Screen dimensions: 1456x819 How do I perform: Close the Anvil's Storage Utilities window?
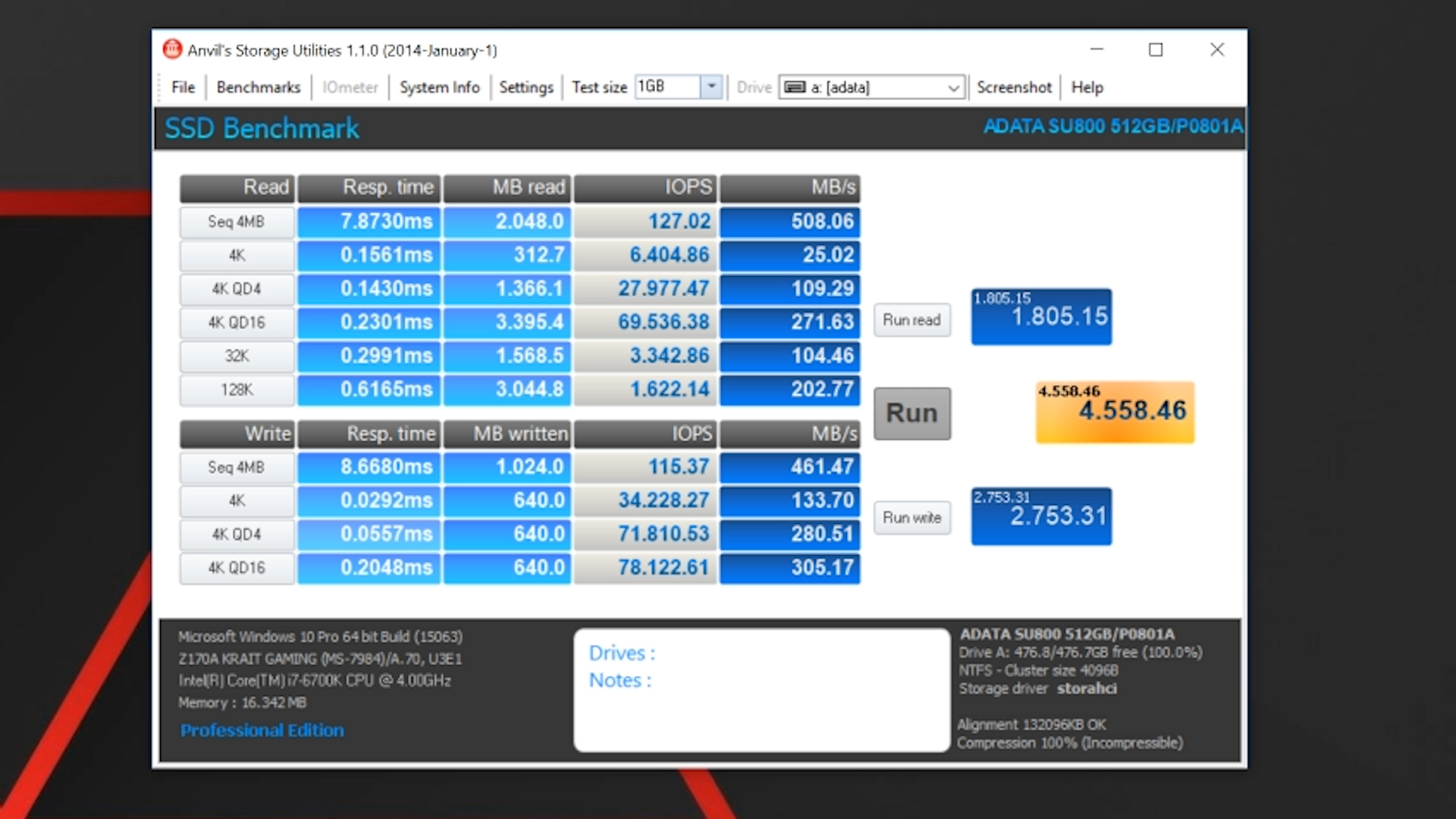click(x=1217, y=49)
